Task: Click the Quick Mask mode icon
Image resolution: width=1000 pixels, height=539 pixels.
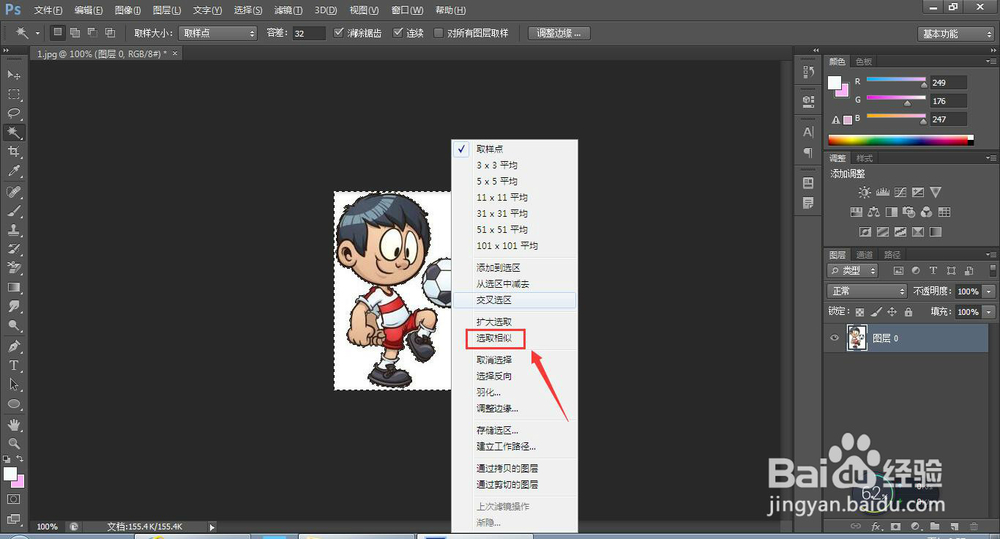Action: click(13, 499)
